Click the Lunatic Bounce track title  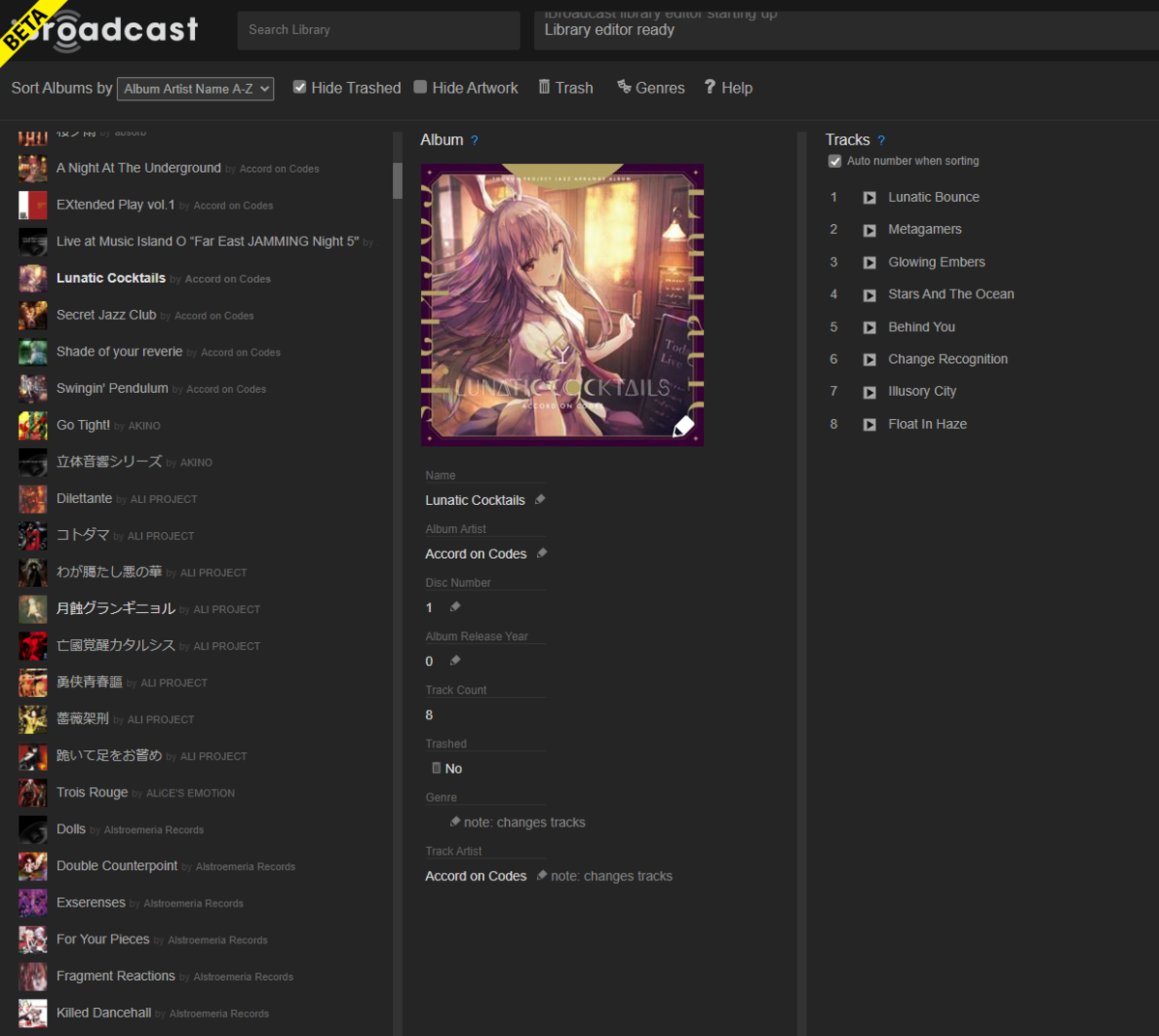click(x=934, y=197)
